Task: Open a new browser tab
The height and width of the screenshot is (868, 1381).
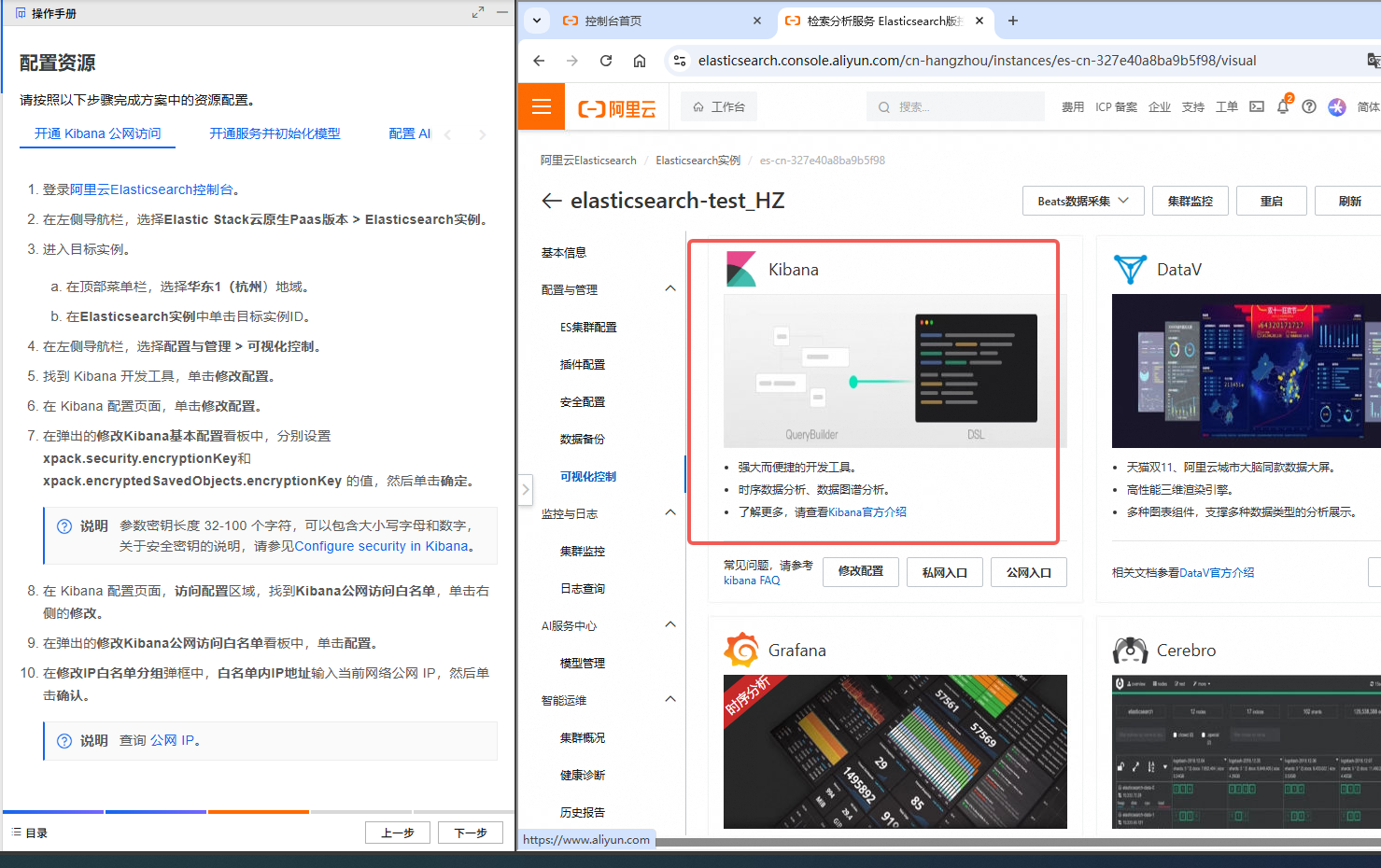Action: [x=1013, y=21]
